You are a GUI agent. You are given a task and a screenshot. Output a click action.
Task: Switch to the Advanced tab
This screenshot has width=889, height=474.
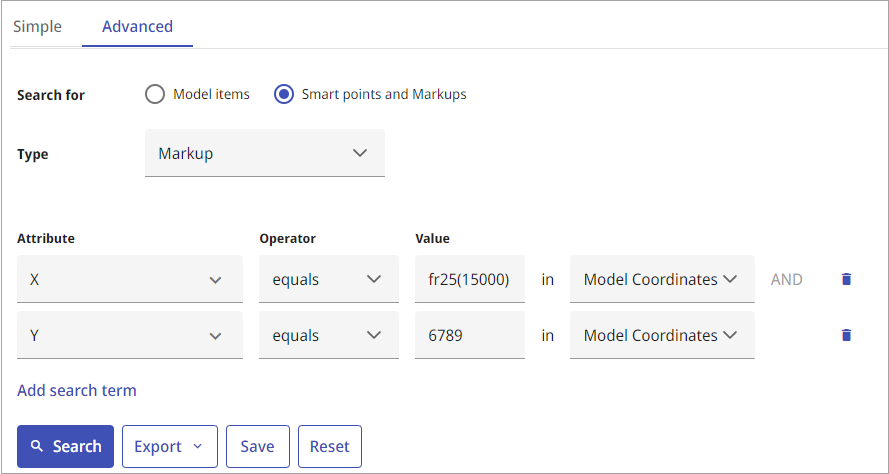coord(137,27)
